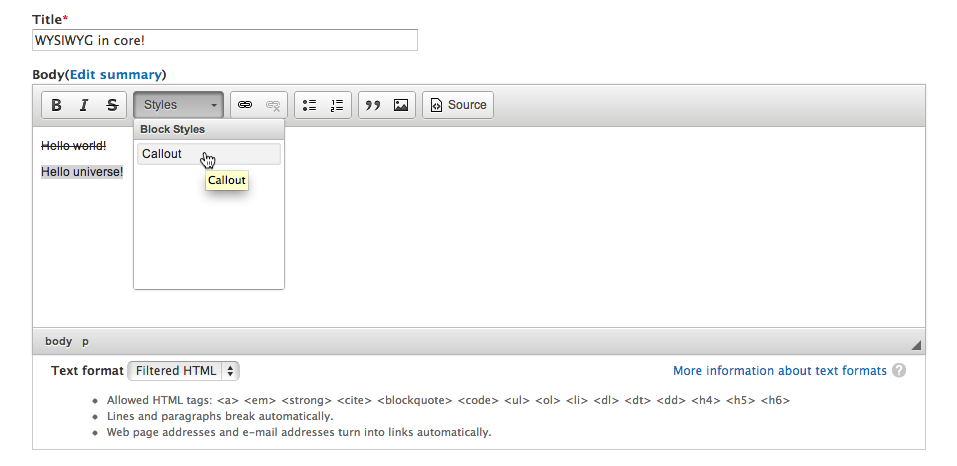
Task: Choose Callout from Block Styles
Action: pos(209,154)
